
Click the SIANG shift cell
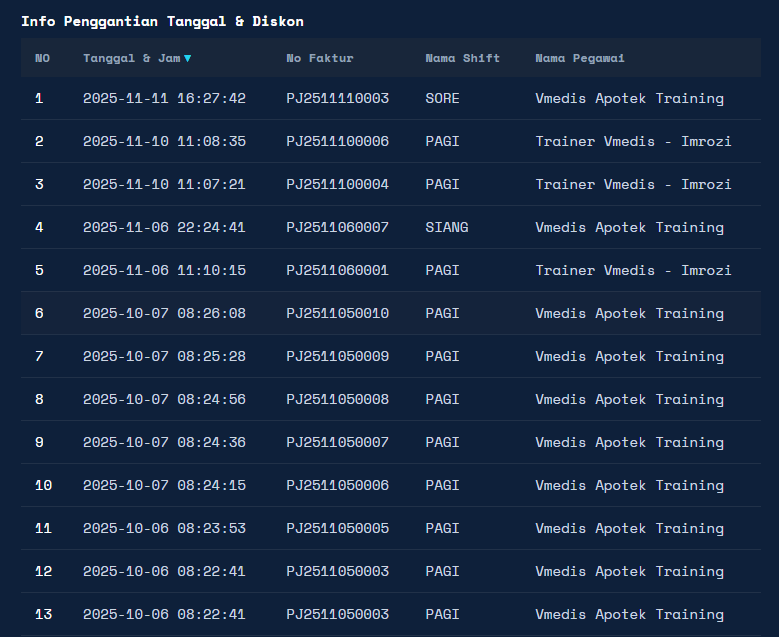(x=446, y=227)
